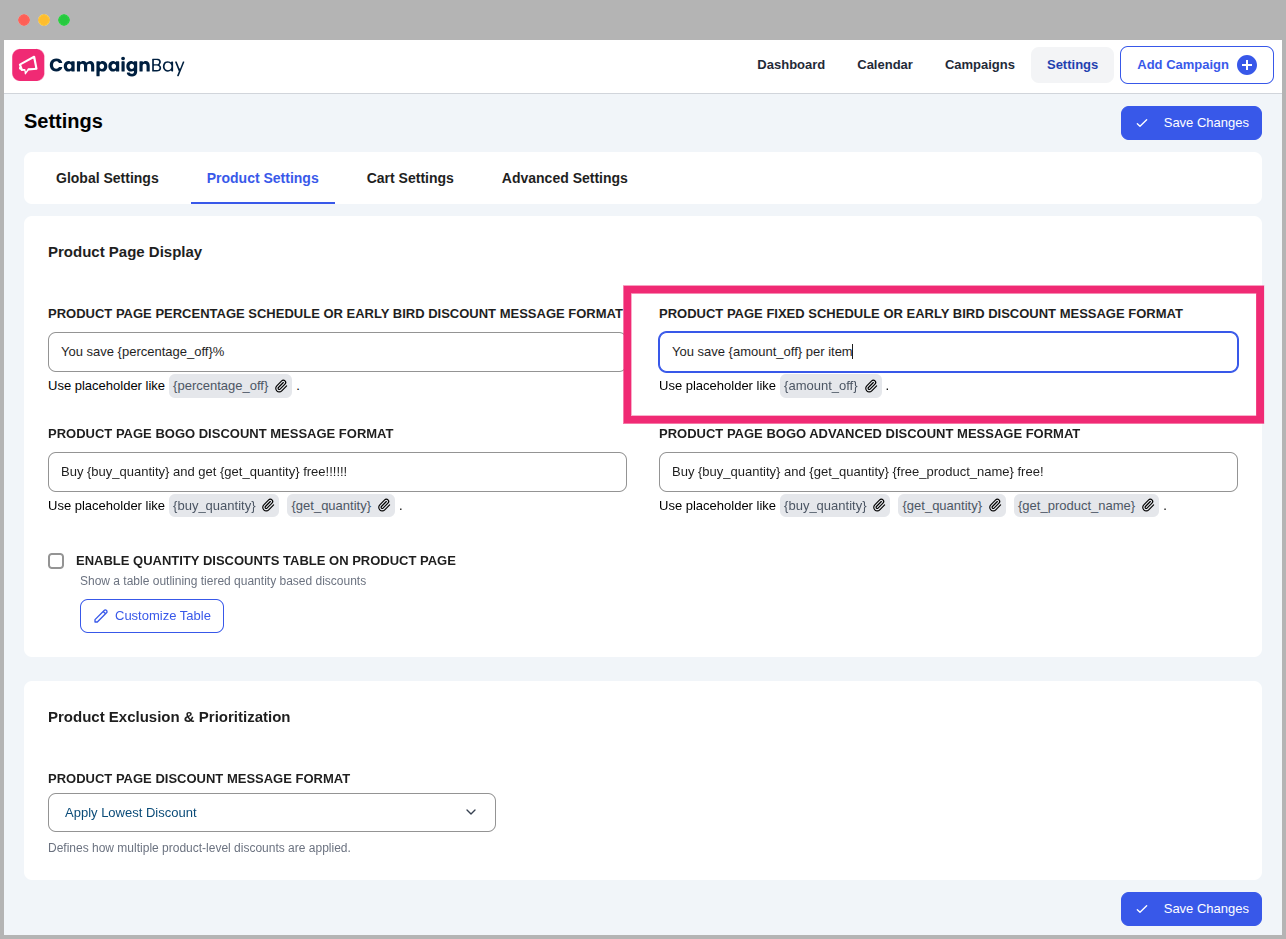Open Dashboard from the navigation bar
Screen dimensions: 1286x939
790,65
